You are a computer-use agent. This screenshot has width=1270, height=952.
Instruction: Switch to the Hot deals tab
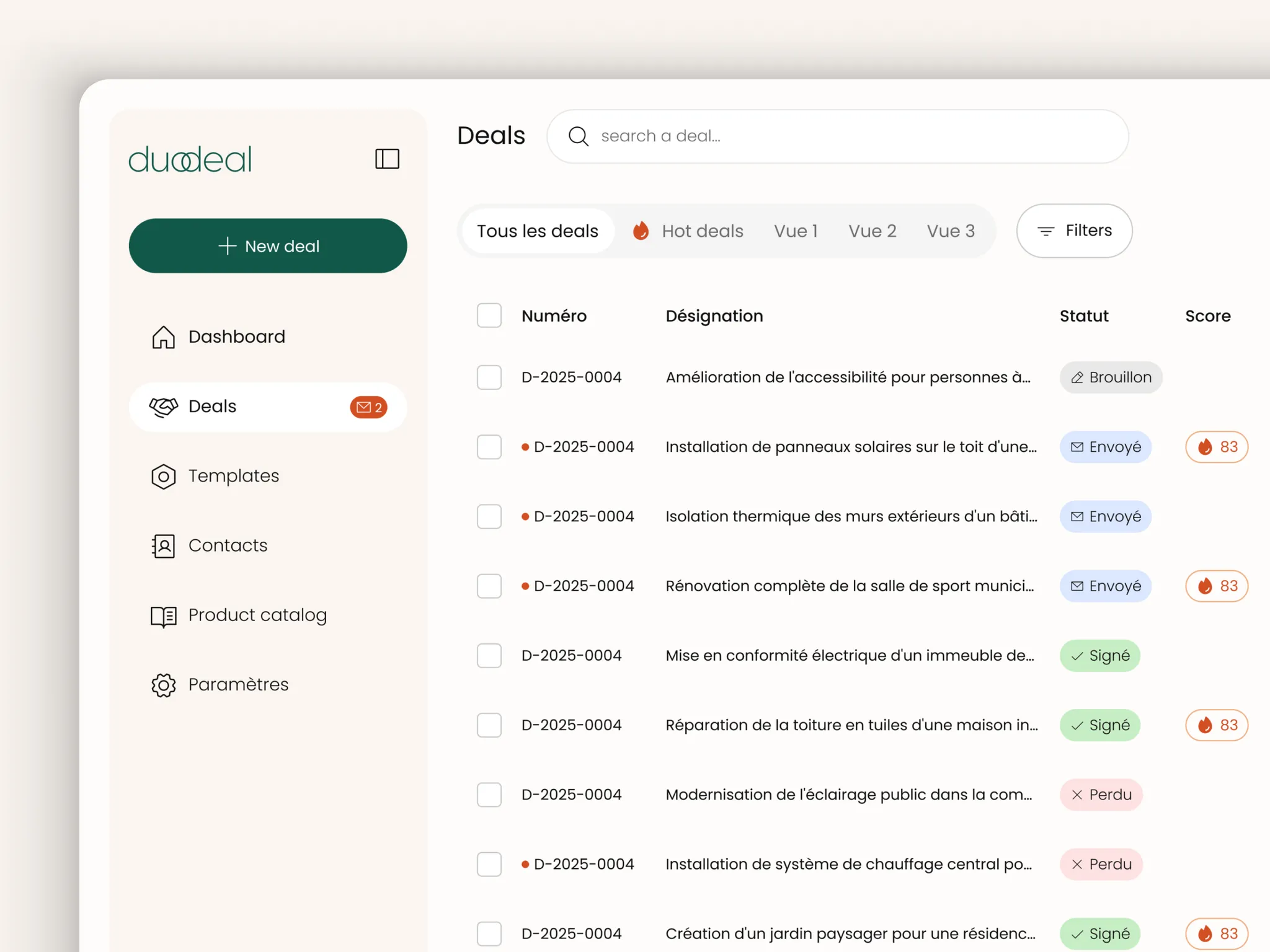tap(688, 231)
